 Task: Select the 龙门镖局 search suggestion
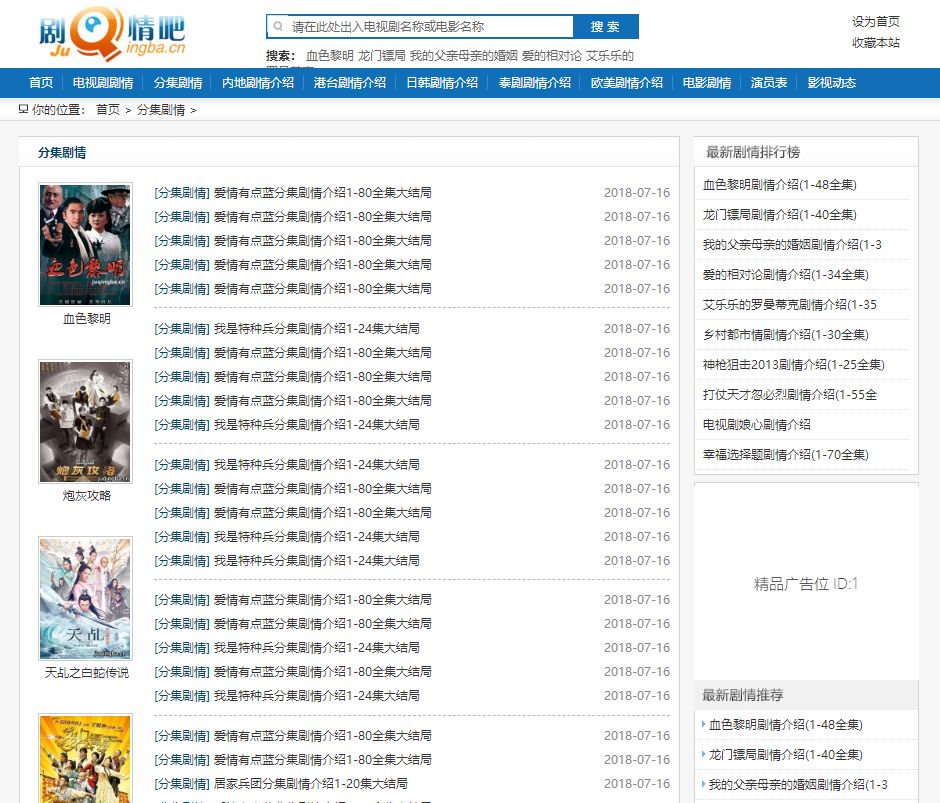pyautogui.click(x=382, y=56)
